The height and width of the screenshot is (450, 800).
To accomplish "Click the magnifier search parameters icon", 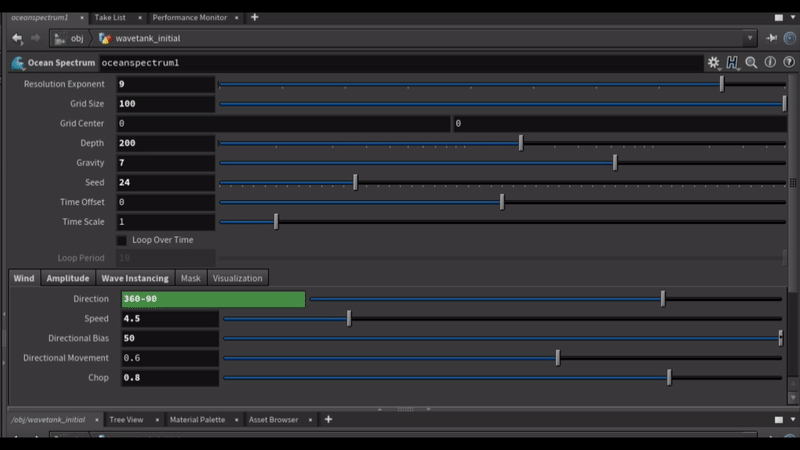I will (x=751, y=63).
